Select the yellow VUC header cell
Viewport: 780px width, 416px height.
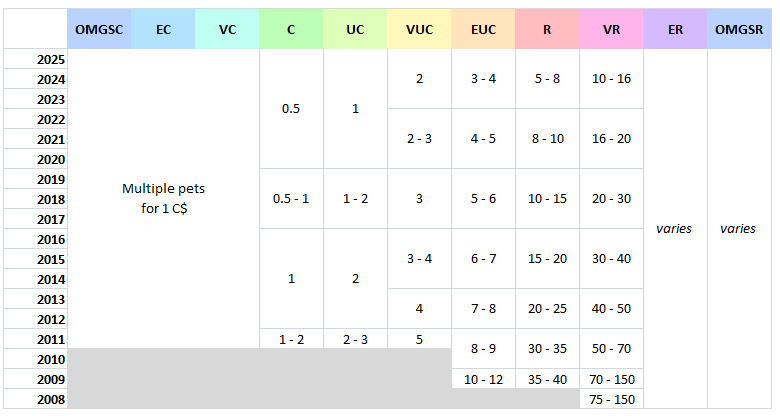[x=419, y=29]
